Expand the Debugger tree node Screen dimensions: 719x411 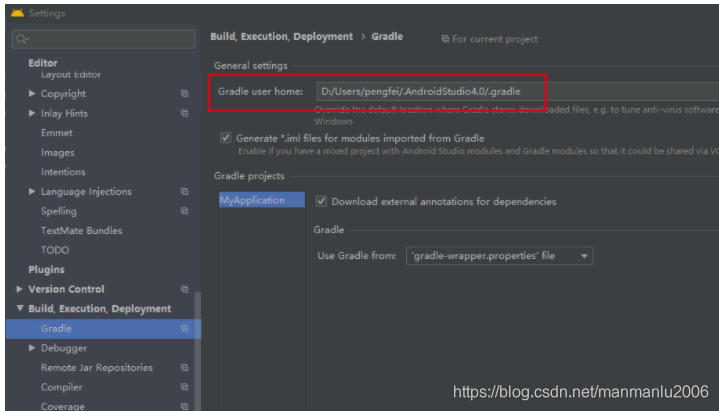(32, 348)
